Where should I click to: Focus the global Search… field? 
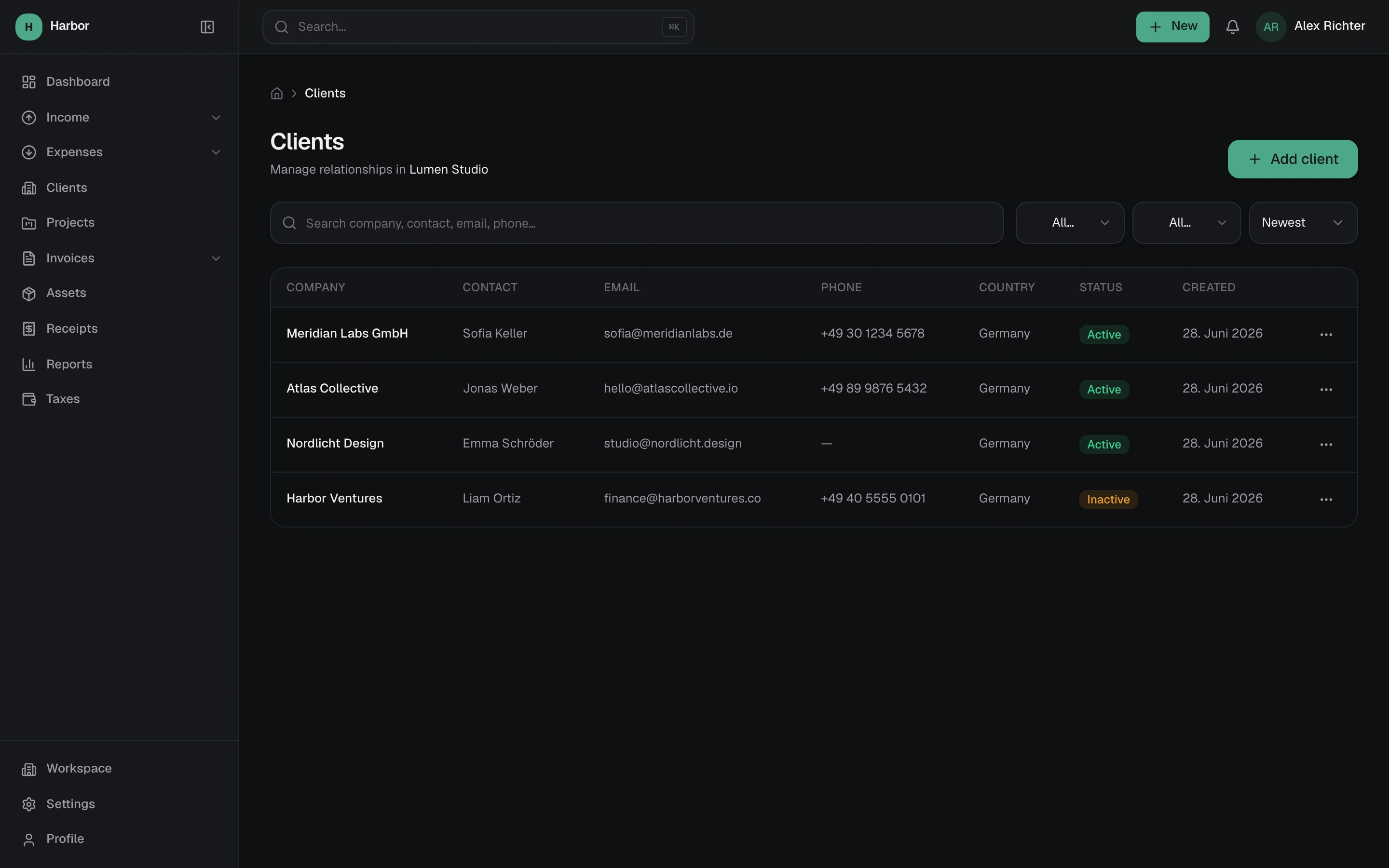coord(478,27)
